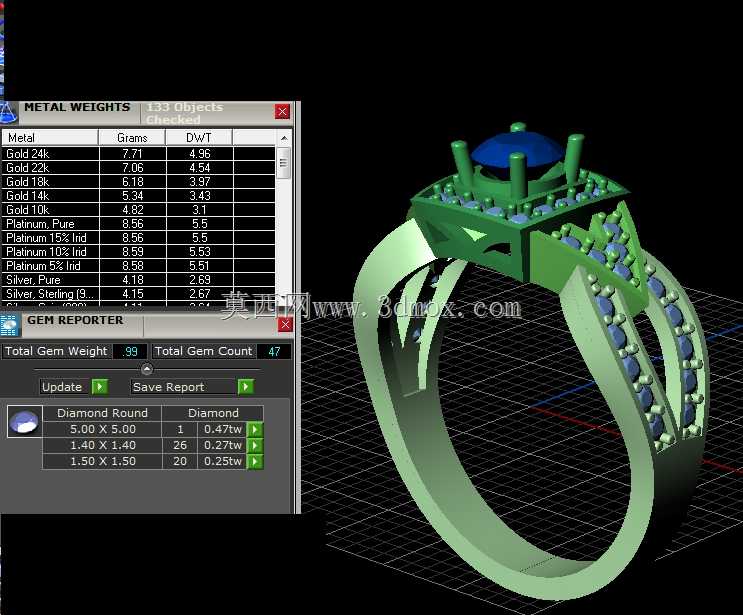Click green arrow for the 1.50 X 1.50 row
The width and height of the screenshot is (743, 615).
255,461
